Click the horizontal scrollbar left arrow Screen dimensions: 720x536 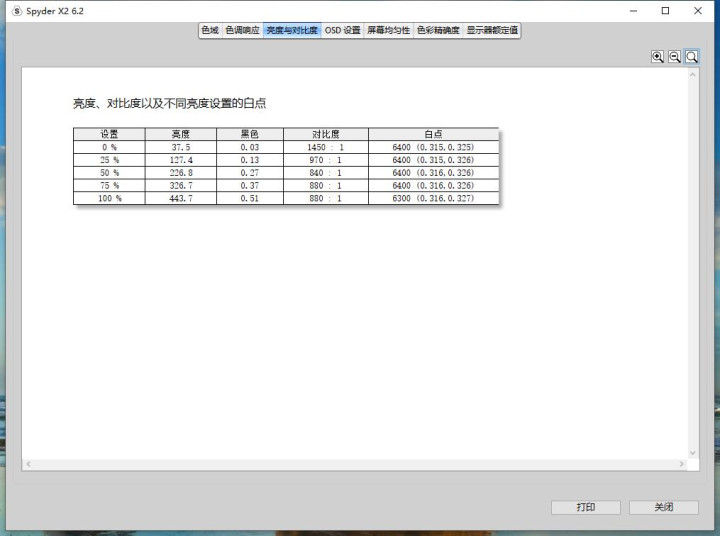28,464
